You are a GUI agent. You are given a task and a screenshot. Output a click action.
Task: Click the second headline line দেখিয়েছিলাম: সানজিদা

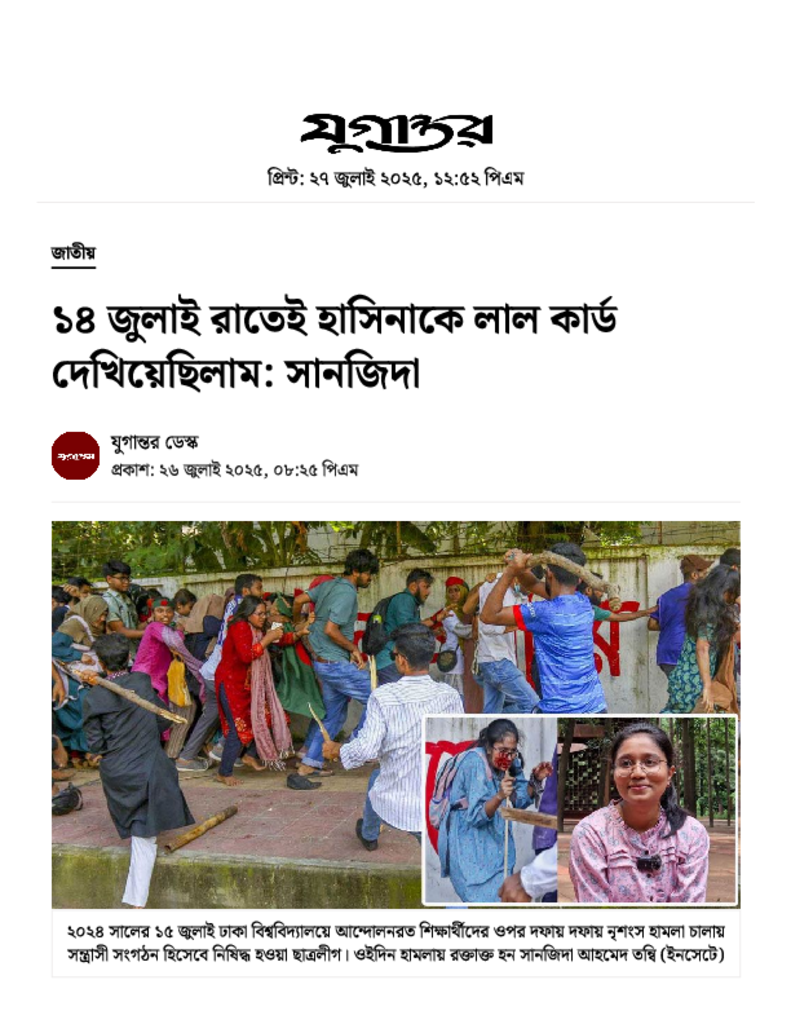click(x=236, y=374)
